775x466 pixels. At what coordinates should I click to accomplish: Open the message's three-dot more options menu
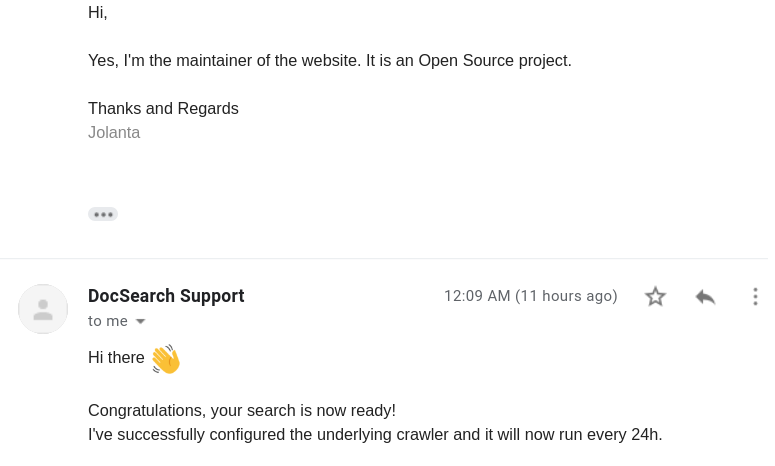click(755, 296)
